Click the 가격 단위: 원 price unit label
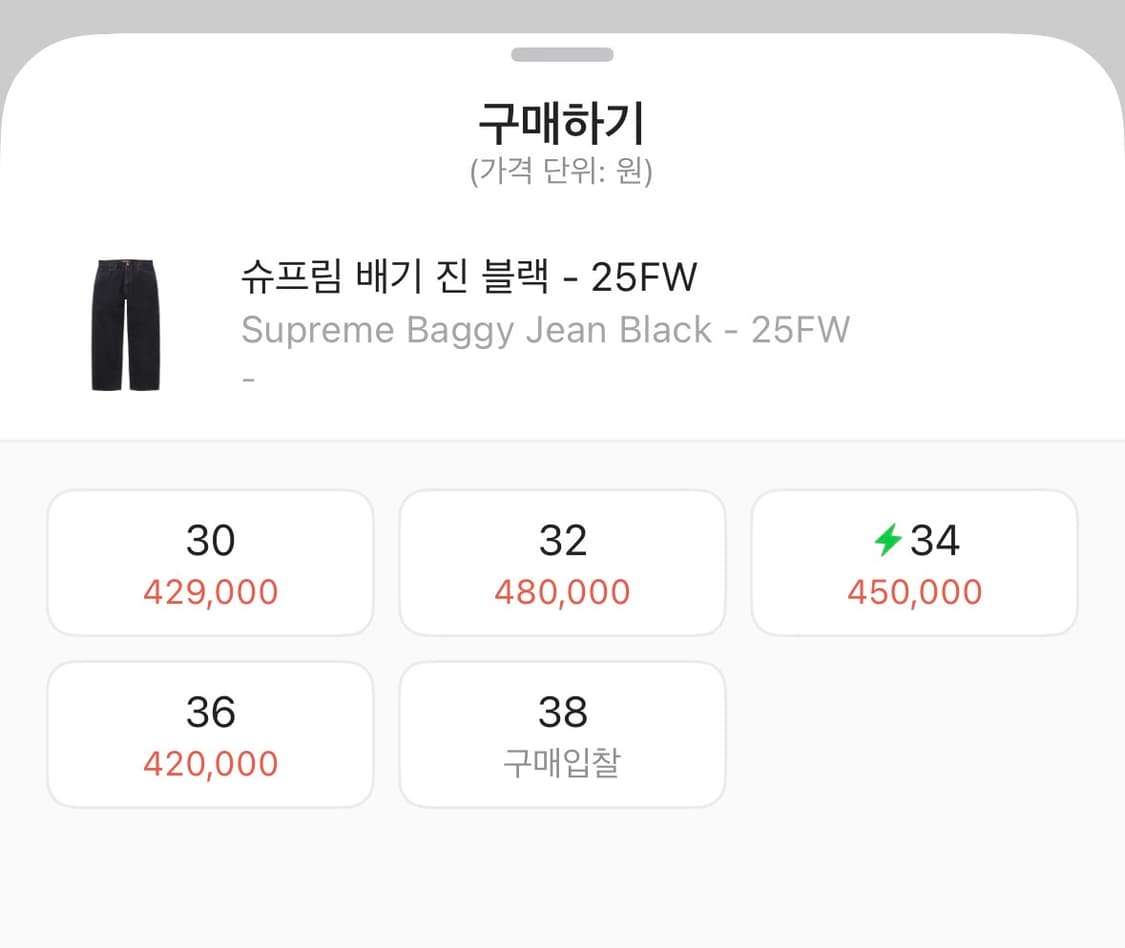Viewport: 1125px width, 948px height. coord(562,170)
